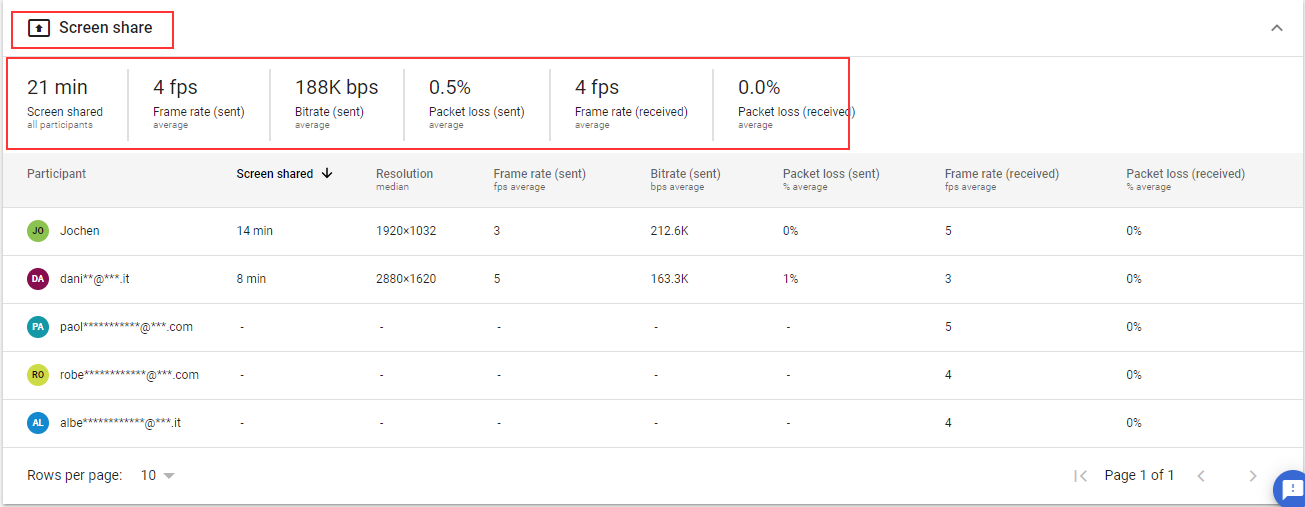Viewport: 1305px width, 507px height.
Task: Click the 212.6K bitrate value
Action: point(669,231)
